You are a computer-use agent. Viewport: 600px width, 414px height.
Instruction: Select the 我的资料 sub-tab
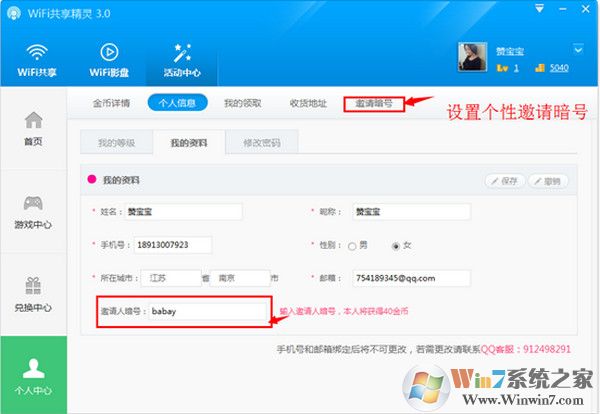pyautogui.click(x=189, y=143)
